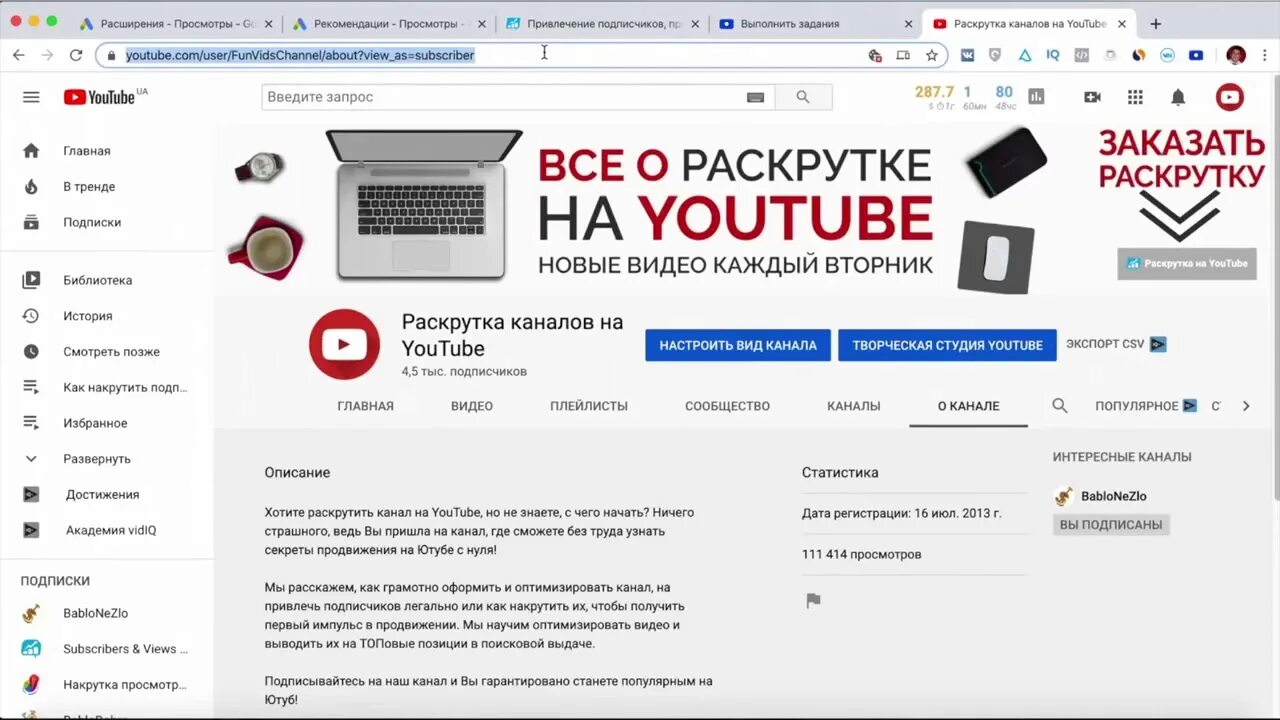Open Chrome's three-dot menu
Image resolution: width=1280 pixels, height=720 pixels.
click(x=1264, y=55)
